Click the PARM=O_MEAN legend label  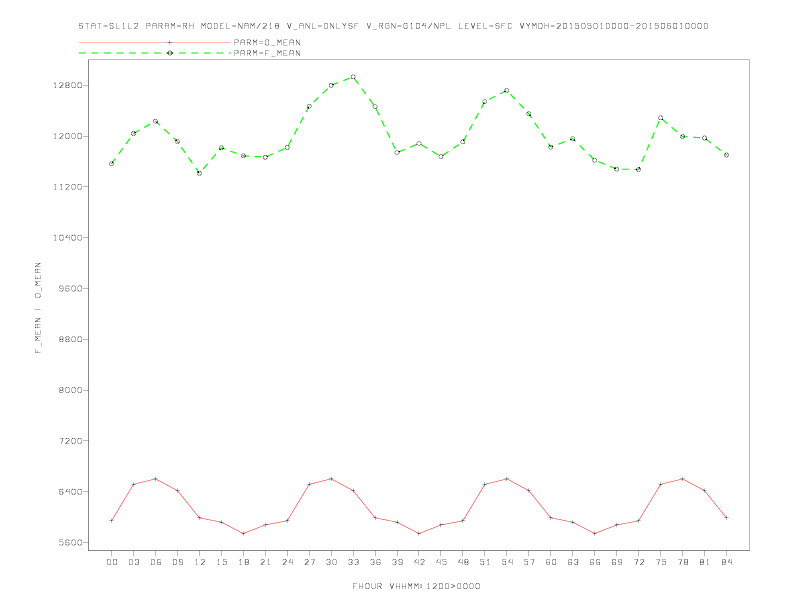(x=267, y=42)
